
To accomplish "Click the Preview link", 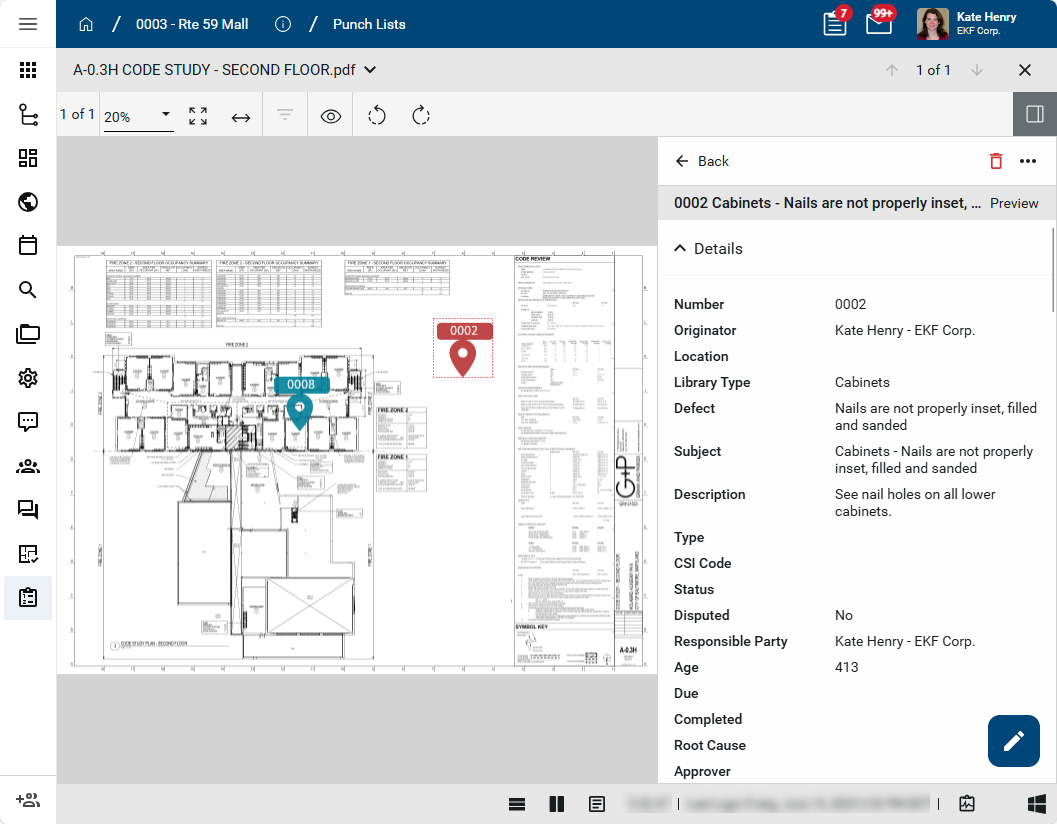I will 1014,203.
